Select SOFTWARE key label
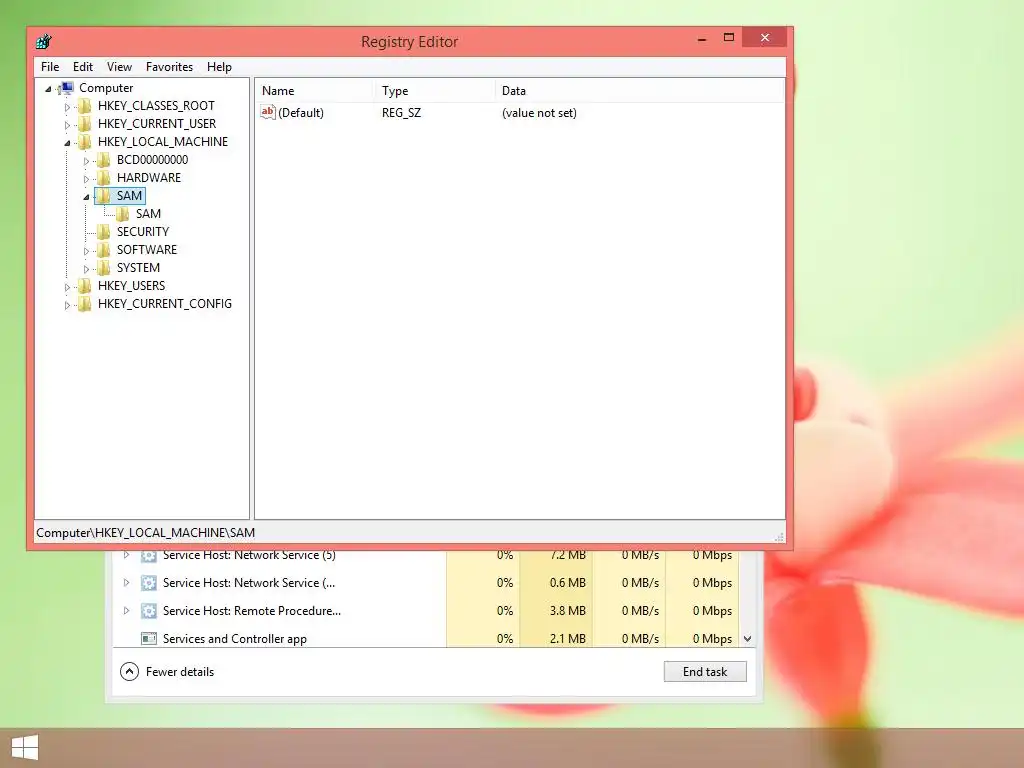The image size is (1024, 768). coord(147,249)
